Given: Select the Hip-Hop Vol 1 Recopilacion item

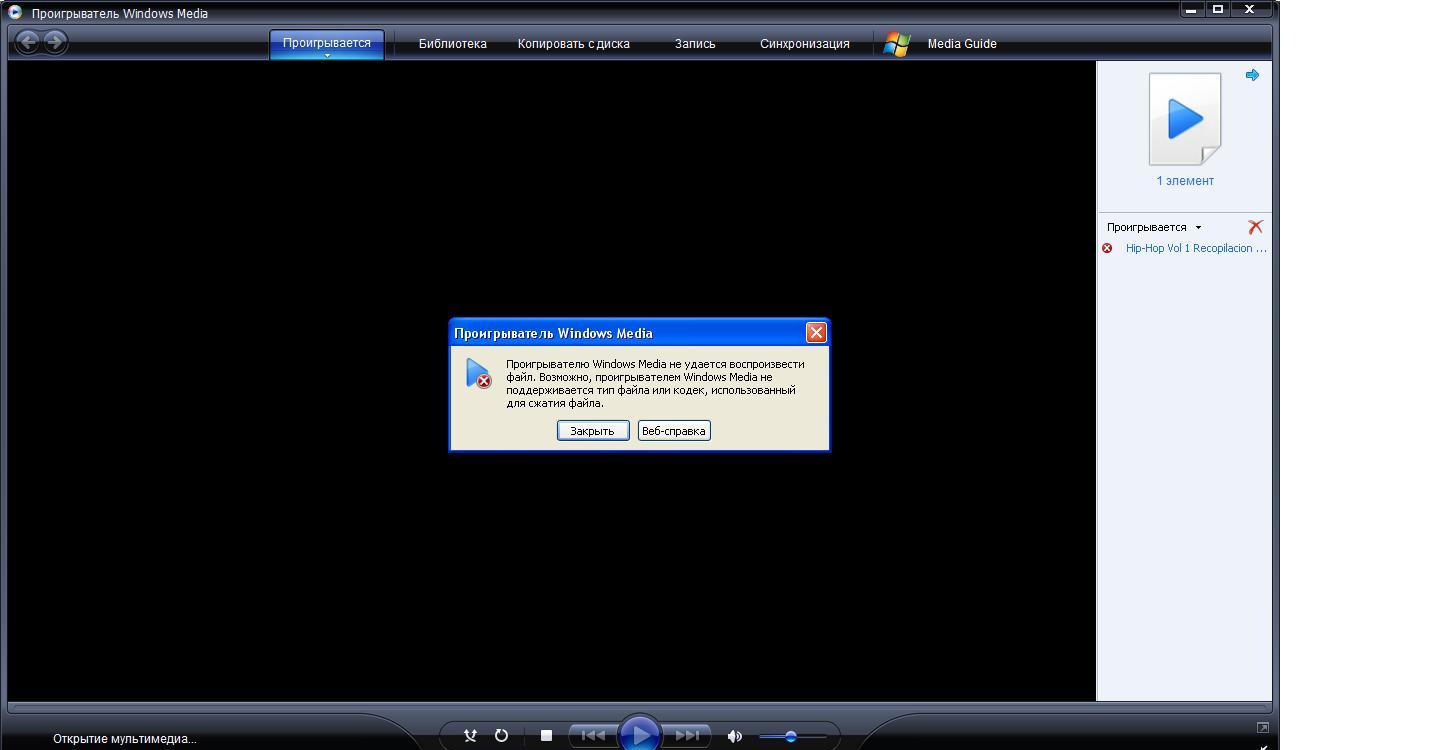Looking at the screenshot, I should tap(1196, 248).
